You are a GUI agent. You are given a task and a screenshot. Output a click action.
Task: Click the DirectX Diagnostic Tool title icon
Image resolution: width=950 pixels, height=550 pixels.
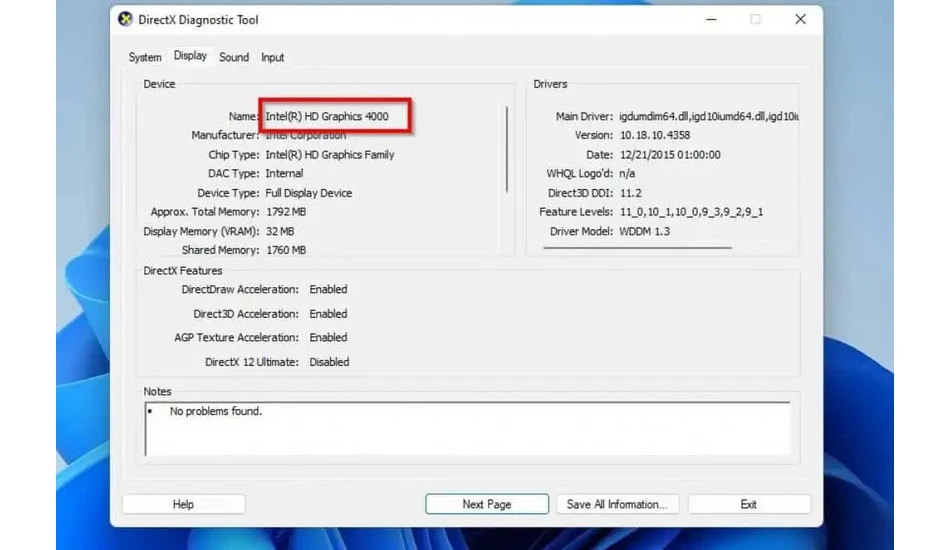[x=125, y=19]
